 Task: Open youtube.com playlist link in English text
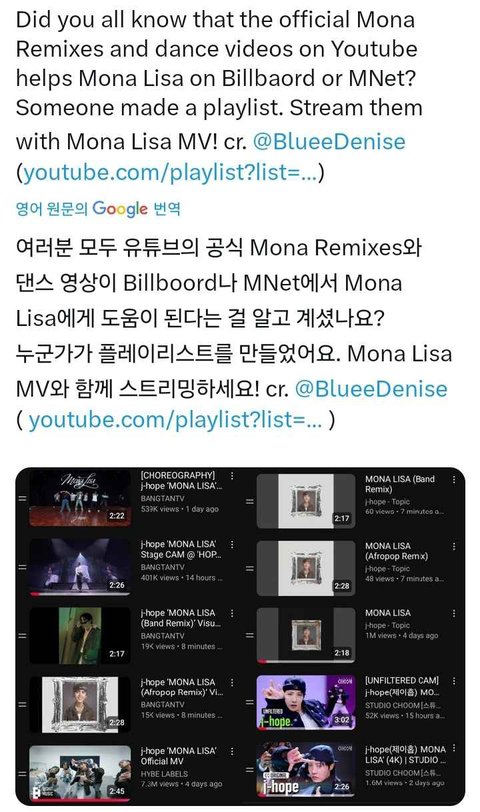click(x=170, y=172)
